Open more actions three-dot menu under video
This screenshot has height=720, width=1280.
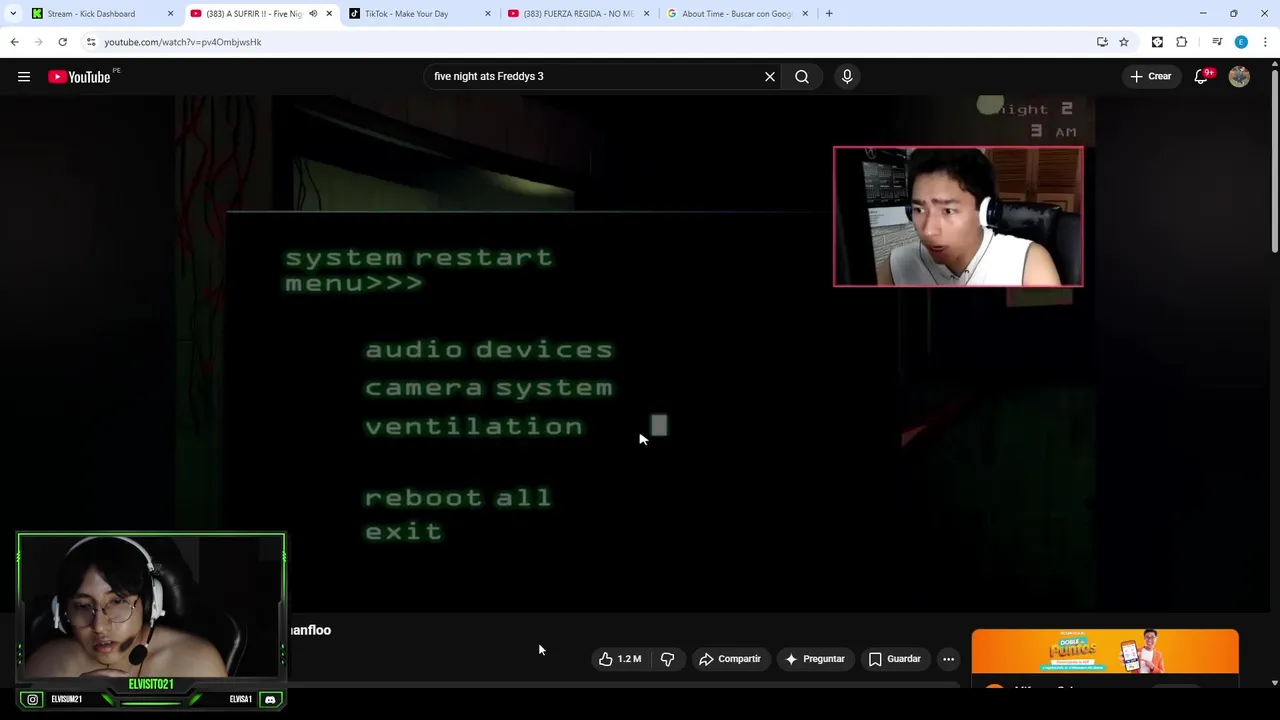pyautogui.click(x=948, y=659)
